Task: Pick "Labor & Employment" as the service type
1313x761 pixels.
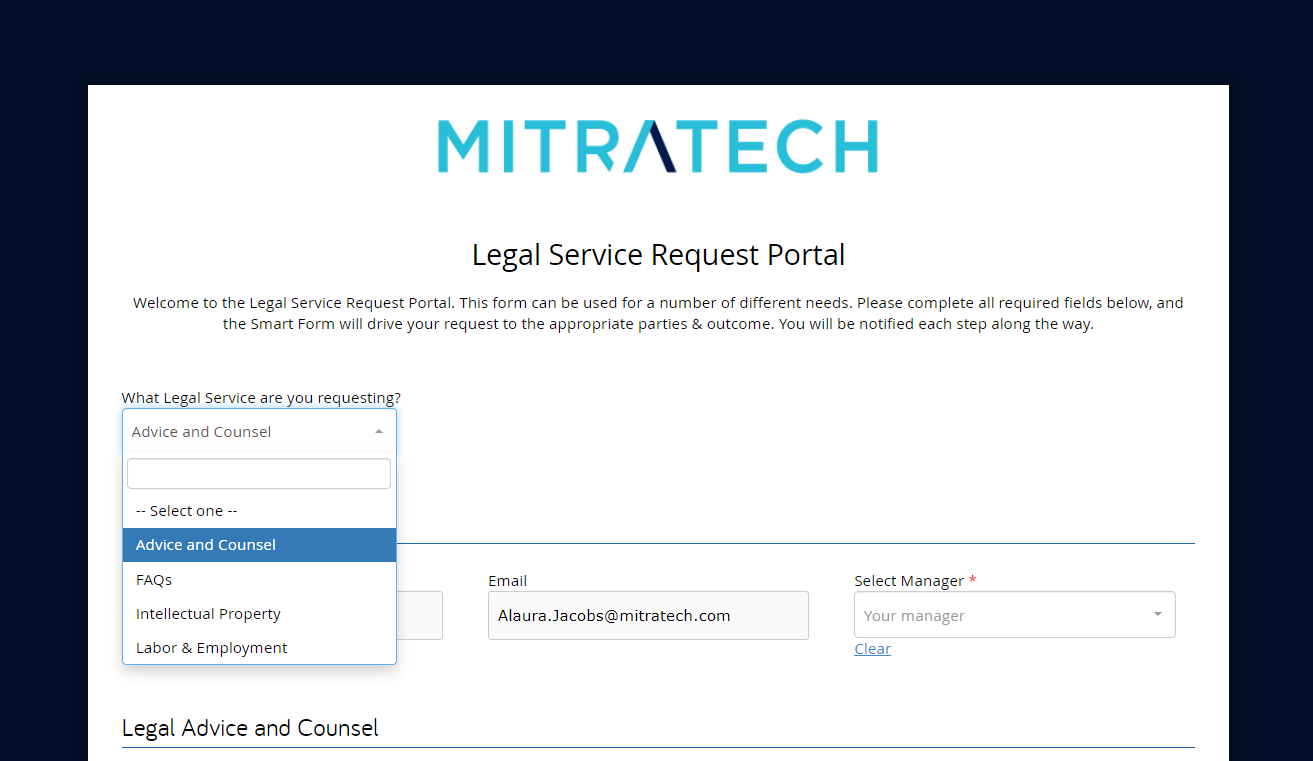Action: coord(211,647)
